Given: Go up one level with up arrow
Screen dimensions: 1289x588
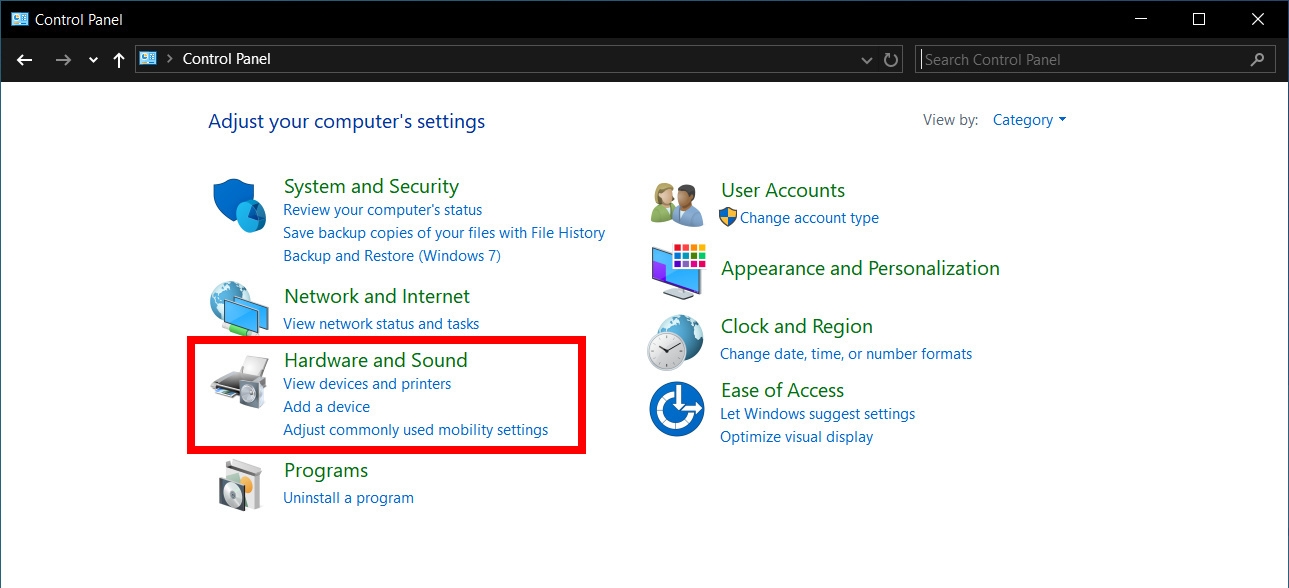Looking at the screenshot, I should pos(119,60).
